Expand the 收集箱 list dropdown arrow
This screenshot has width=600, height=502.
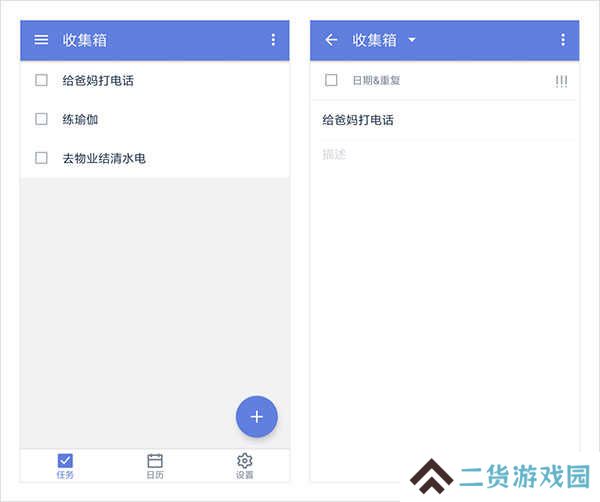[412, 40]
